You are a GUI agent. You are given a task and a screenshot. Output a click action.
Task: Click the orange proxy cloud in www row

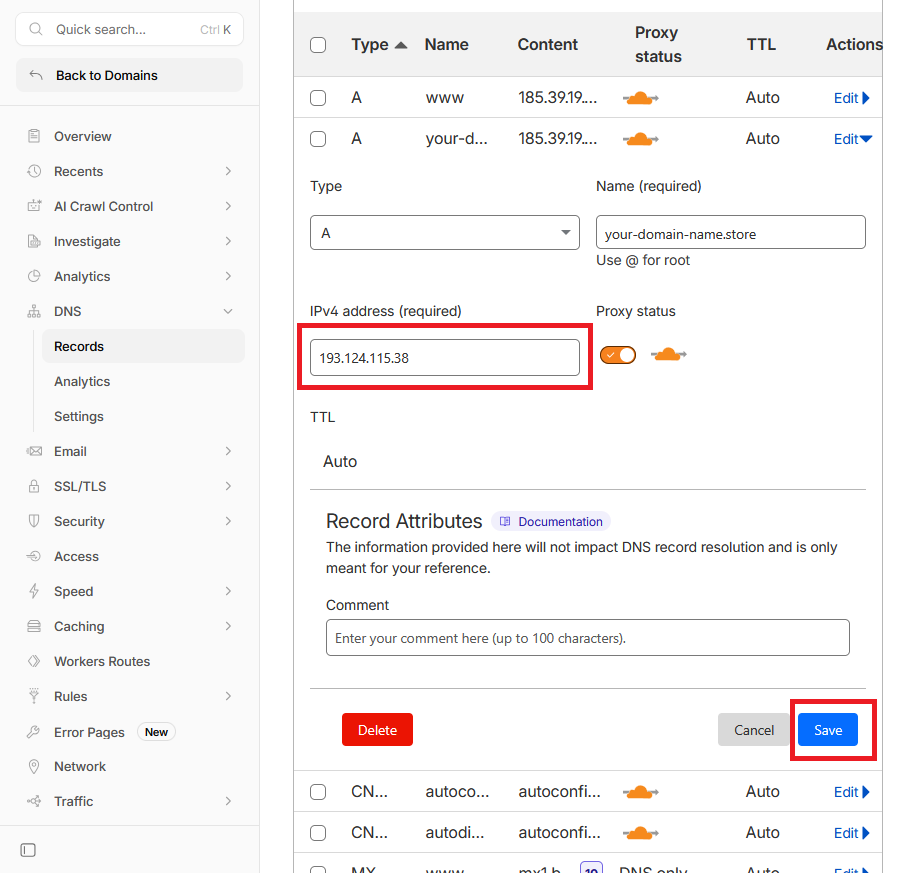[640, 98]
